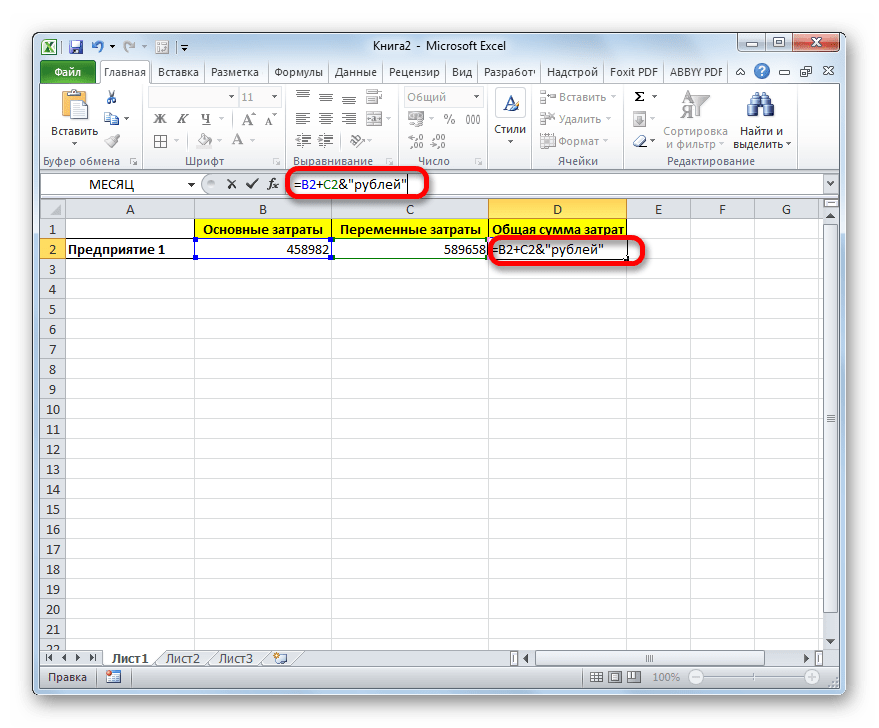Click the Percent style button
The image size is (879, 728).
[450, 119]
